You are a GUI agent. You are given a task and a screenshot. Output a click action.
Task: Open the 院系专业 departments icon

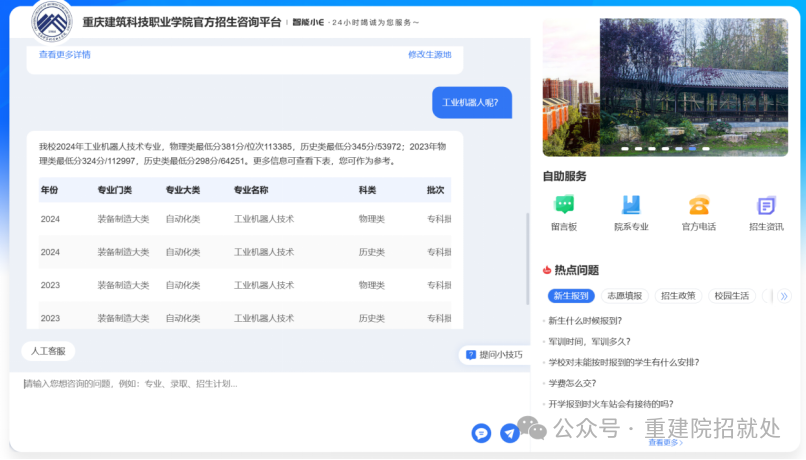pos(631,206)
